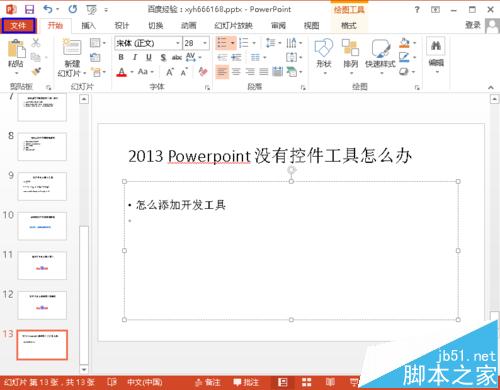500x390 pixels.
Task: Switch to the 插入 (Insert) ribbon tab
Action: (88, 26)
